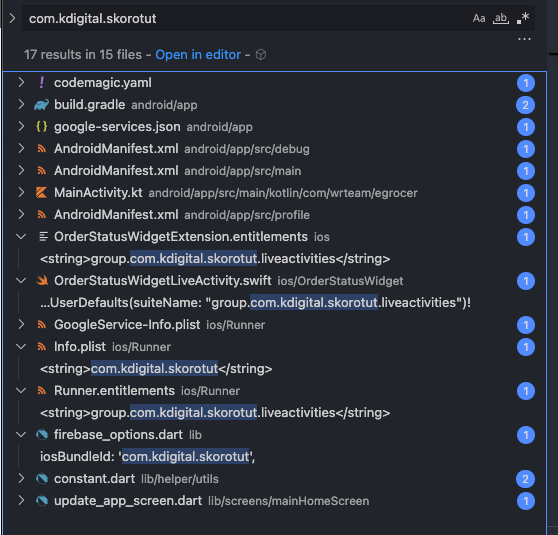Viewport: 558px width, 535px height.
Task: Expand codemagic.yaml search results
Action: coord(21,83)
